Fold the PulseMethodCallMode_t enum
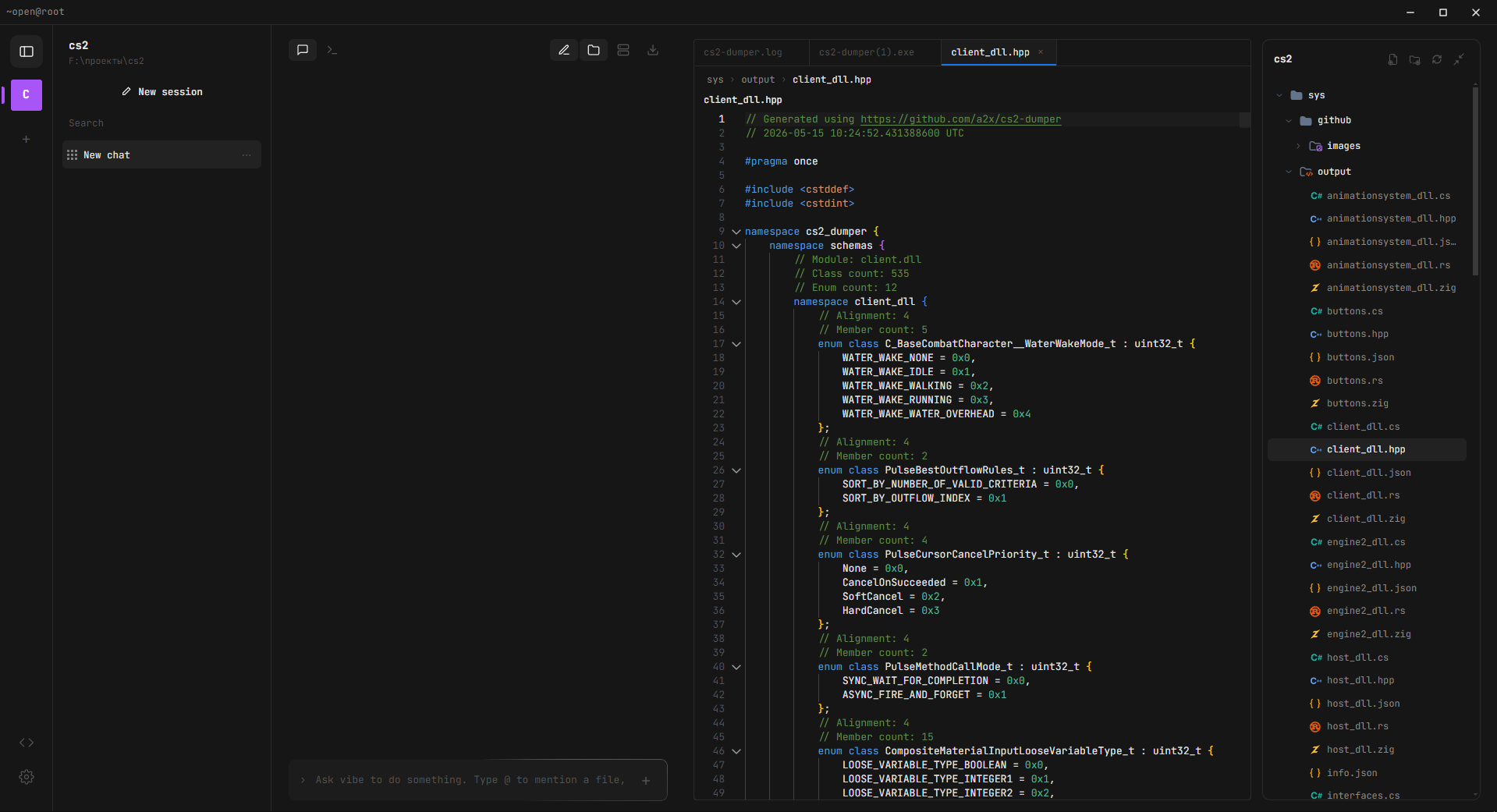This screenshot has width=1497, height=812. click(x=736, y=667)
